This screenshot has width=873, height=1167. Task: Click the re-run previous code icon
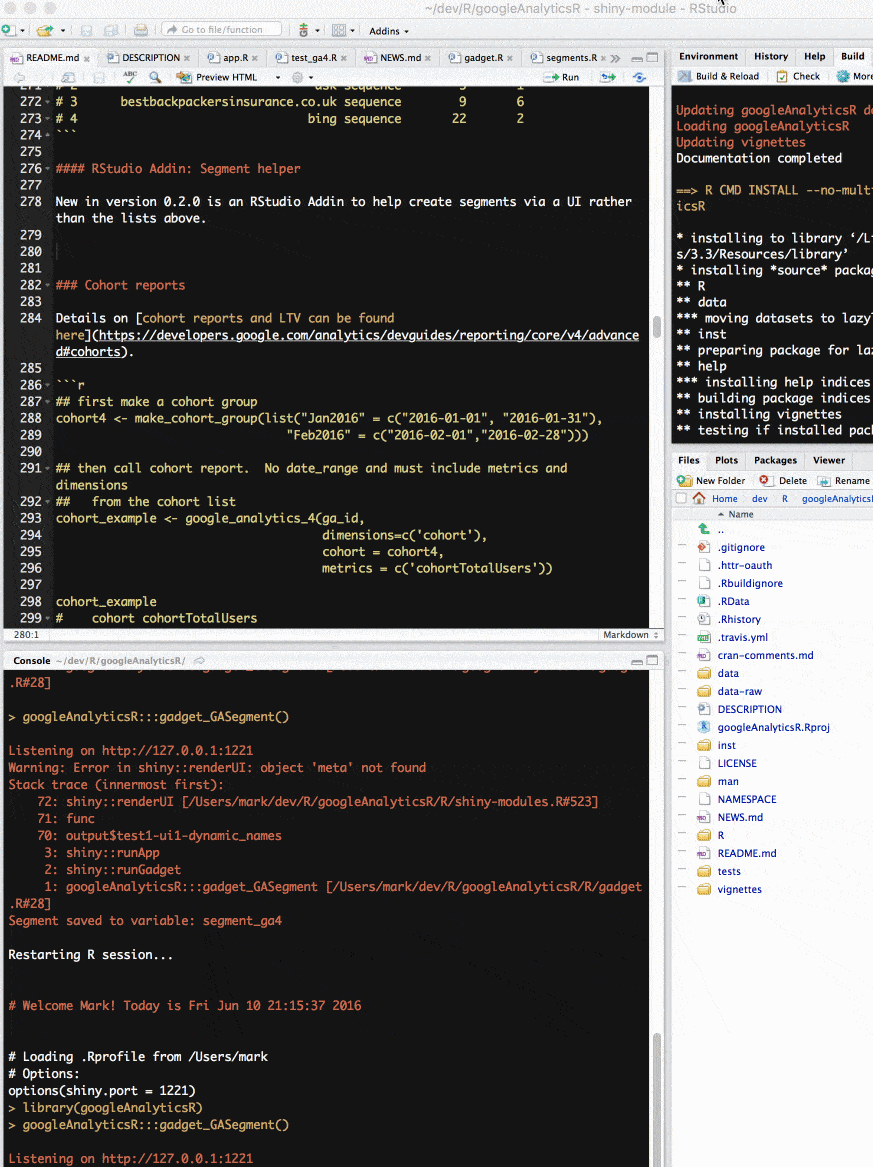coord(608,77)
